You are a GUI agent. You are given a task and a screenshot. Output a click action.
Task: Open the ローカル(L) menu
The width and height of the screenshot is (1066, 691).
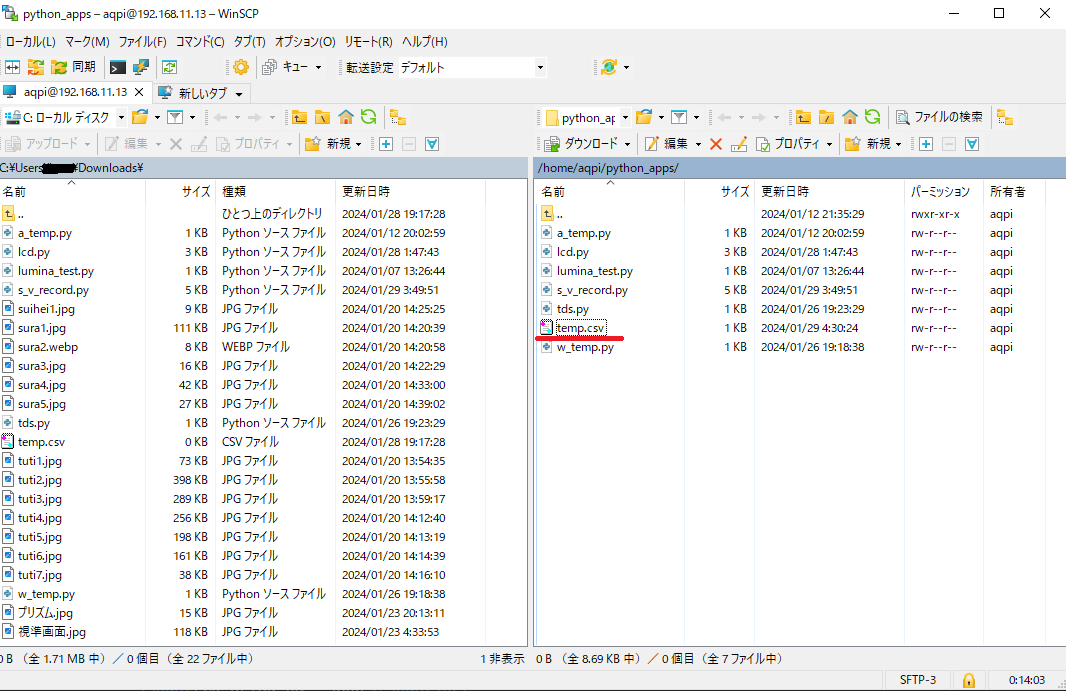click(x=31, y=41)
